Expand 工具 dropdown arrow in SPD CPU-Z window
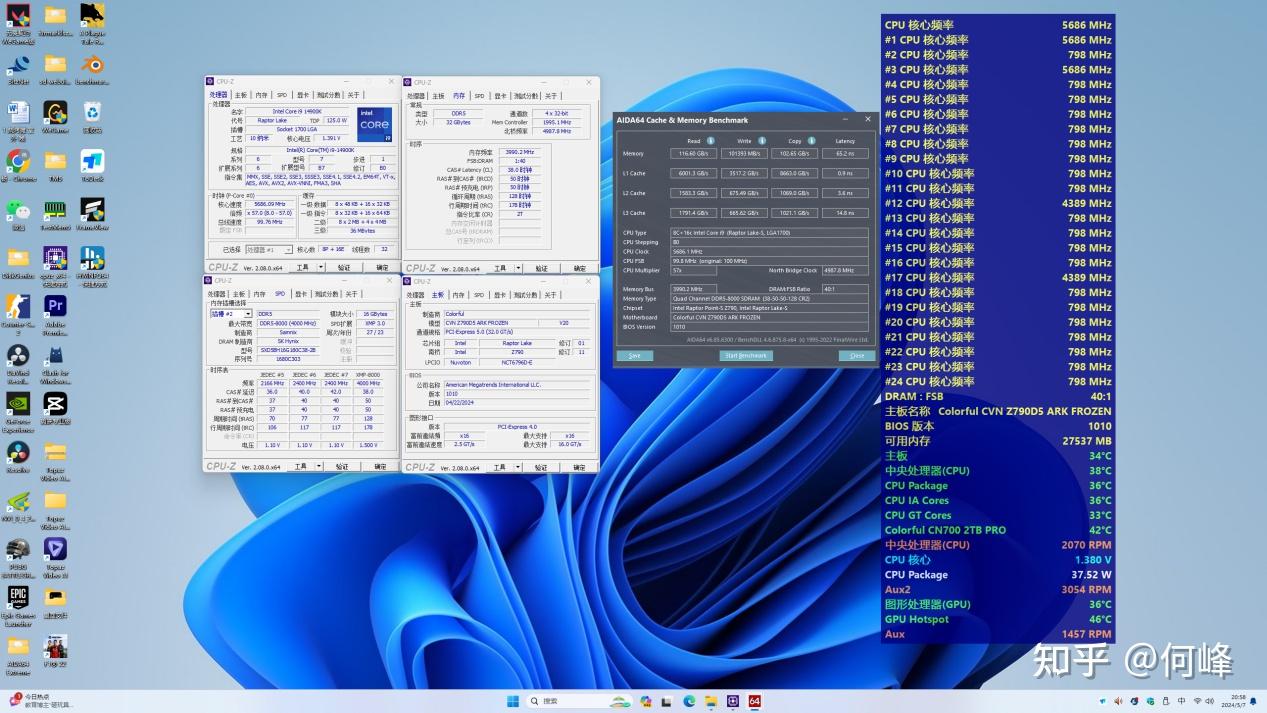This screenshot has width=1267, height=713. point(320,466)
